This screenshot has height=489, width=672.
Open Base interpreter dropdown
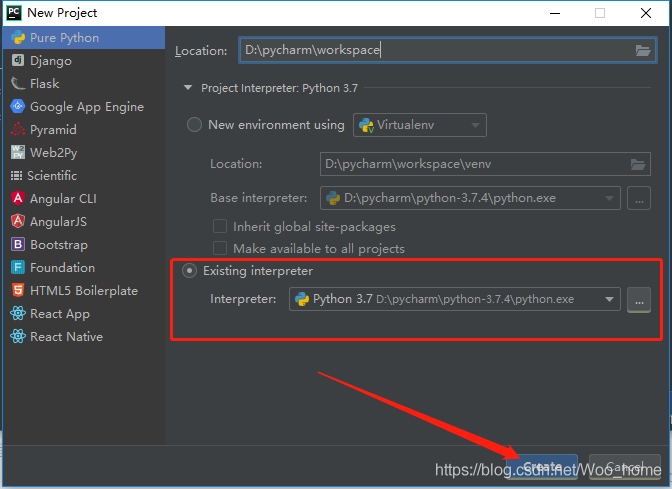tap(470, 198)
